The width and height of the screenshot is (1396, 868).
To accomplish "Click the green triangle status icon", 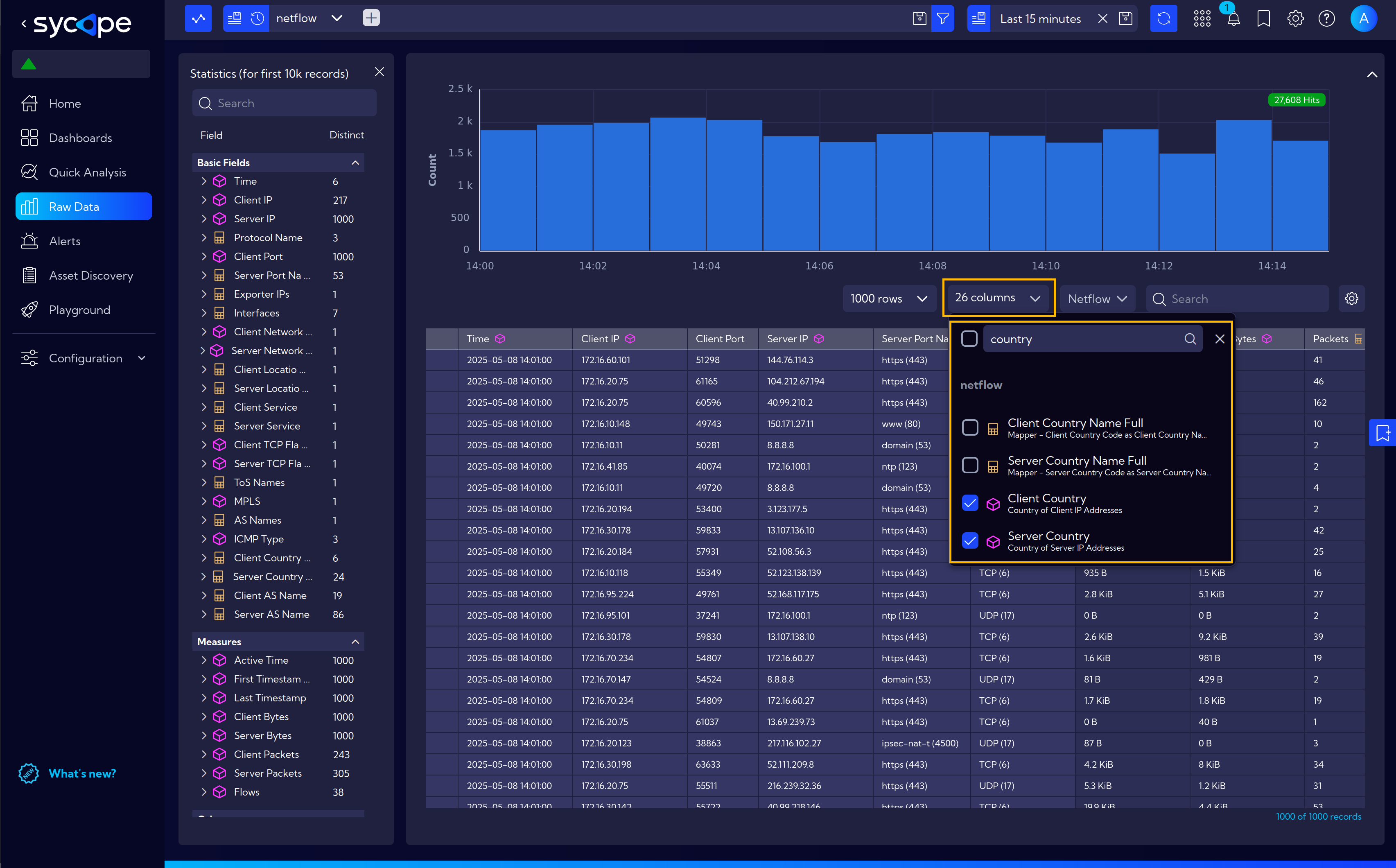I will [x=29, y=64].
